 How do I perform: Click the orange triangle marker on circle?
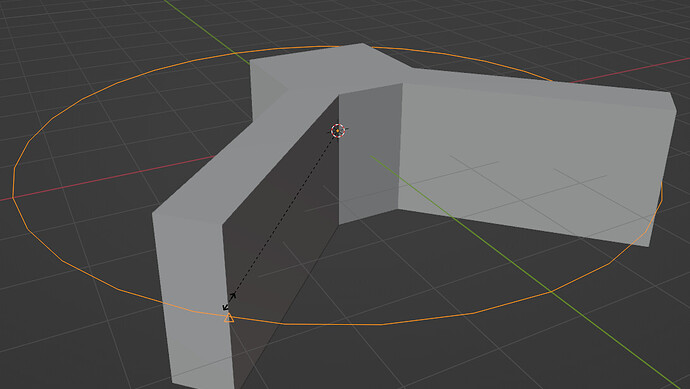coord(229,317)
